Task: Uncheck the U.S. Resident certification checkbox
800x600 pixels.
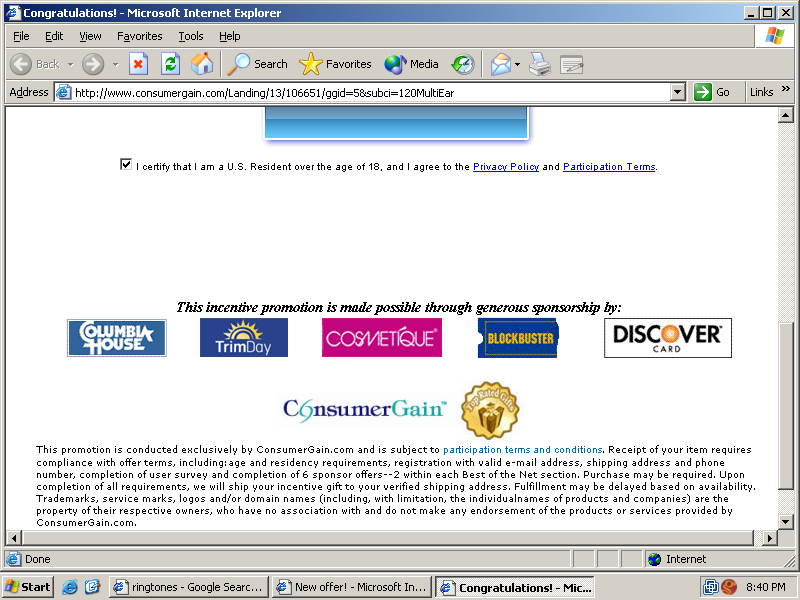Action: coord(126,164)
